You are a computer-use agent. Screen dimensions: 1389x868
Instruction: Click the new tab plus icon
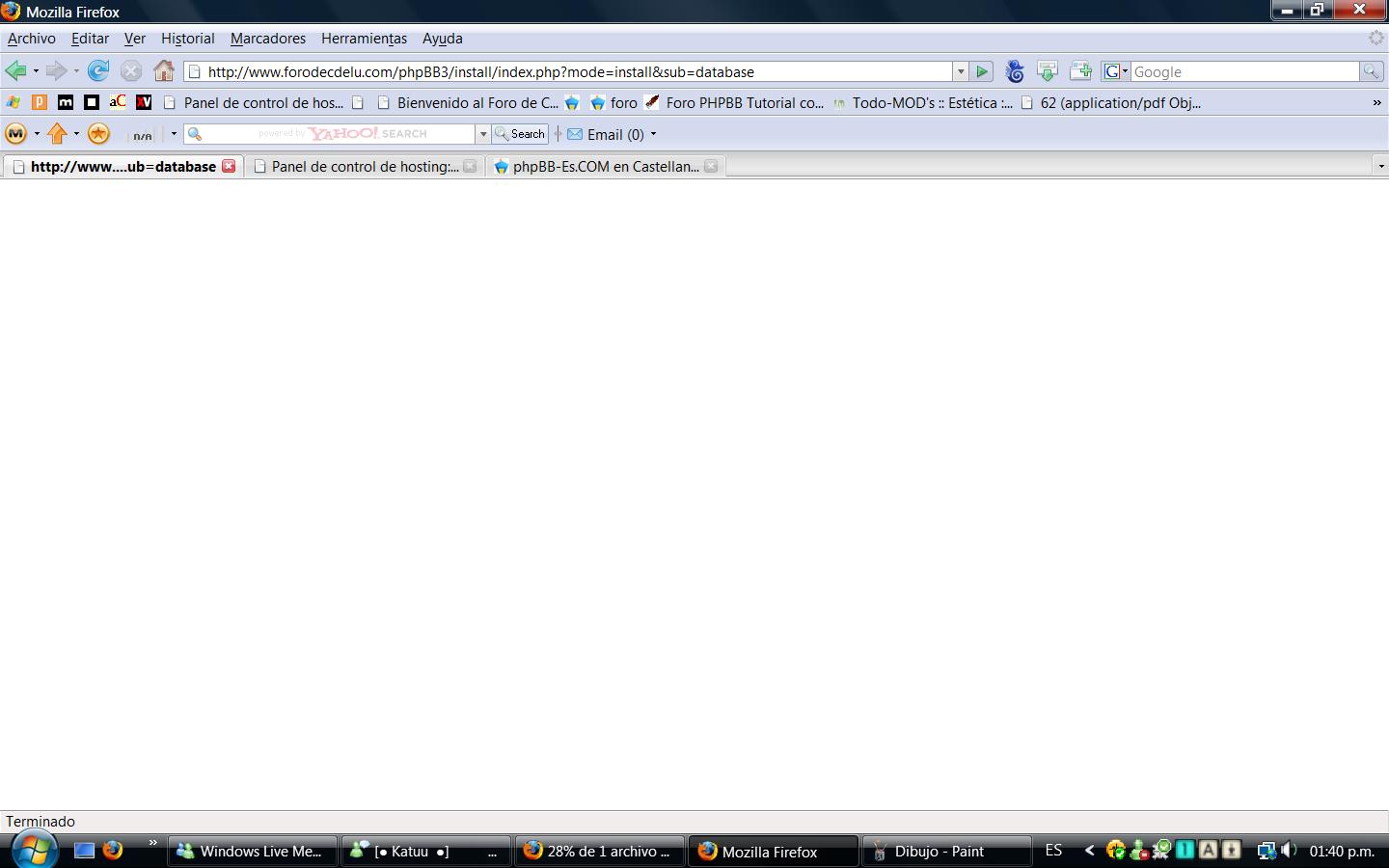click(1080, 71)
